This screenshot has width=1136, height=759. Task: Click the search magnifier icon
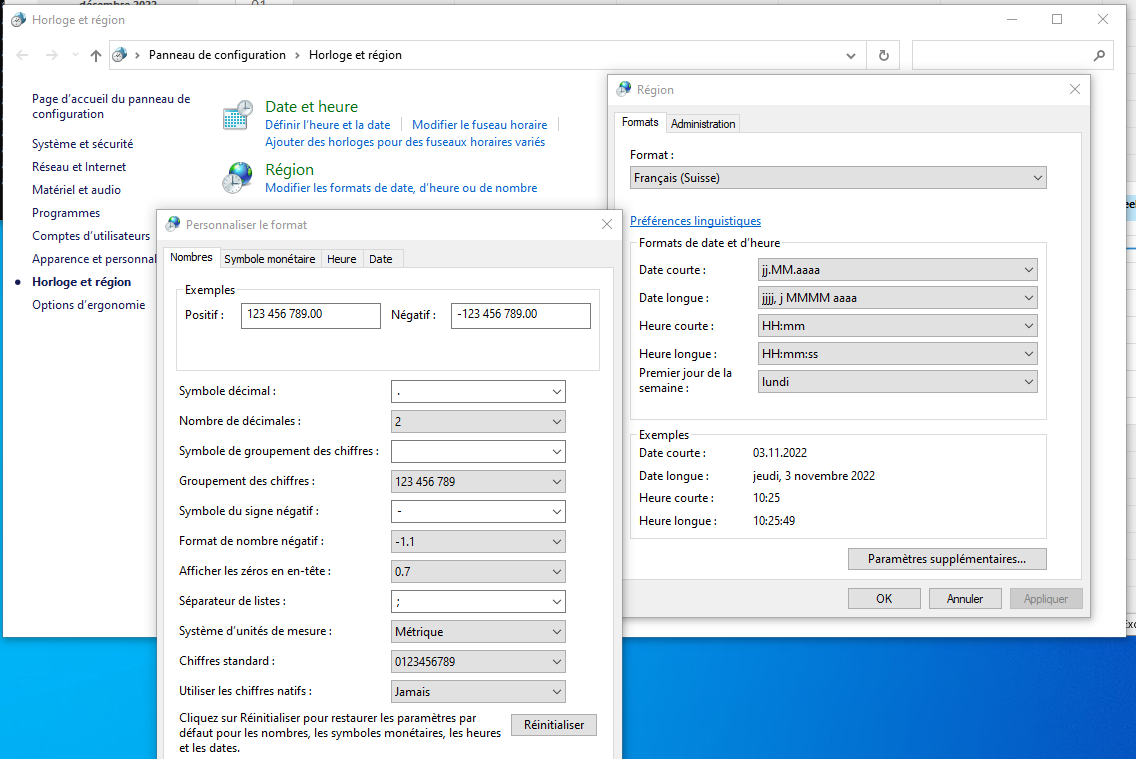1098,55
